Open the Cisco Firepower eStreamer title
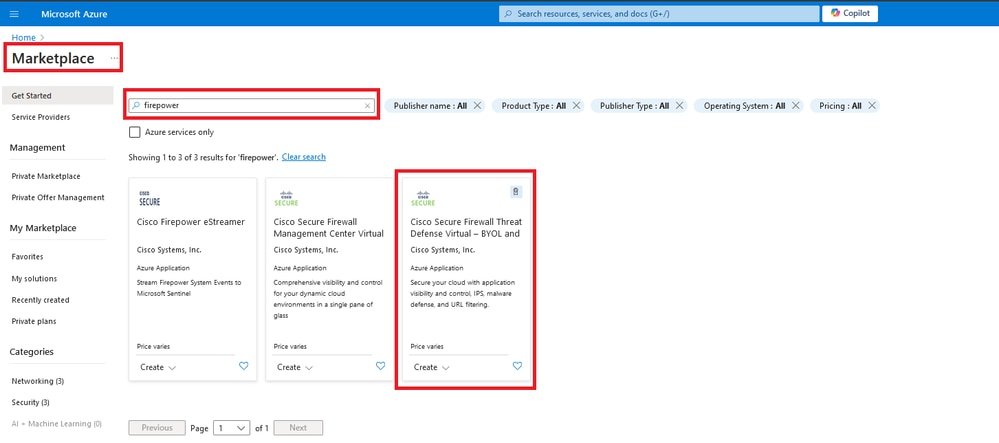Screen dimensions: 999x443 (191, 222)
